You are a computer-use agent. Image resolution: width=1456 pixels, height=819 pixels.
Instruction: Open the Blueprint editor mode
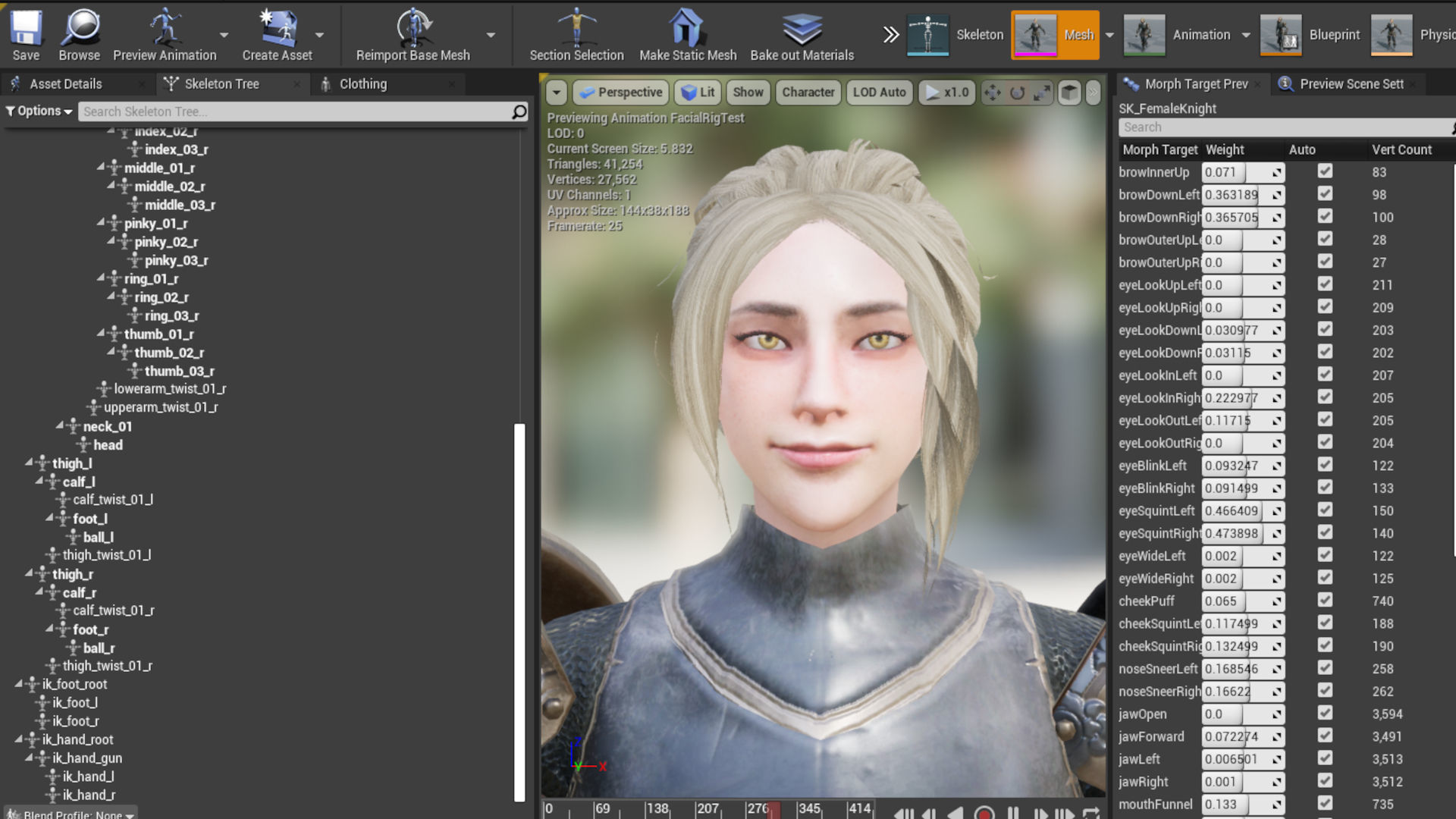point(1310,35)
